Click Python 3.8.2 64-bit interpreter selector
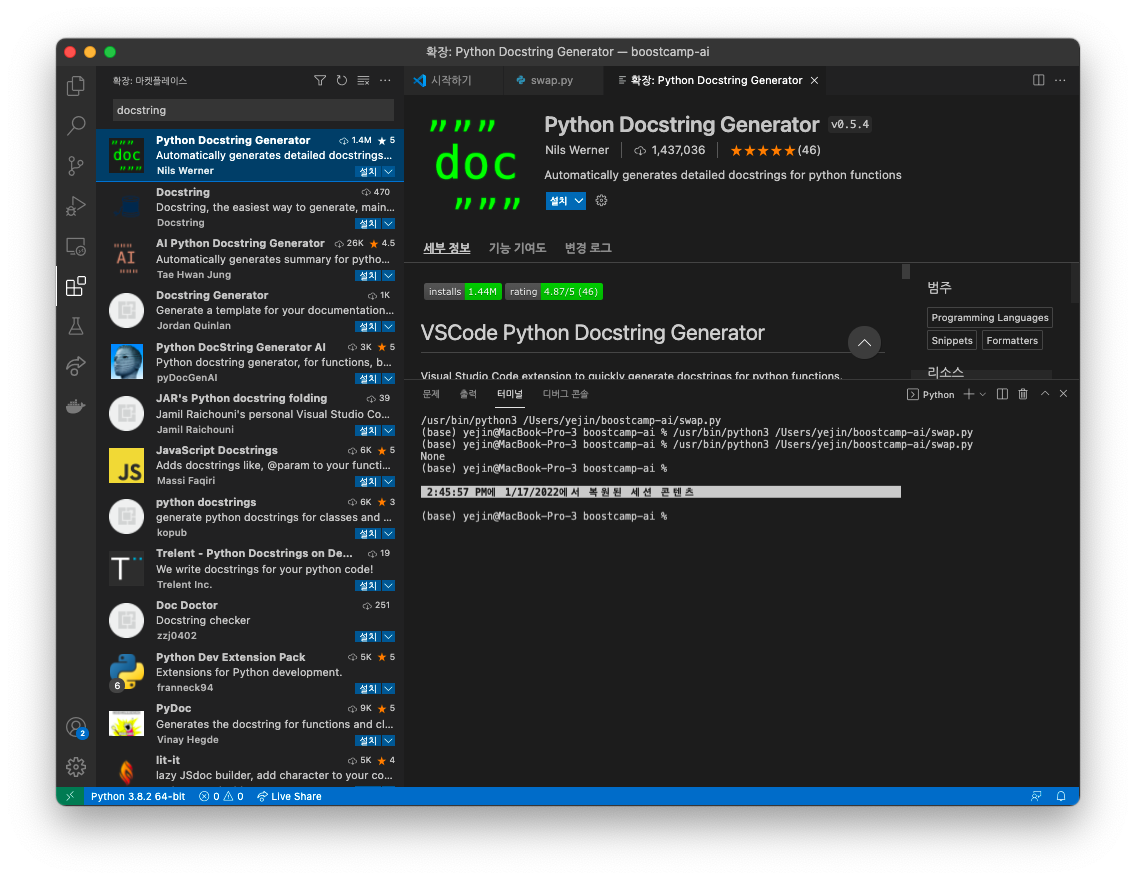This screenshot has height=880, width=1136. 138,796
